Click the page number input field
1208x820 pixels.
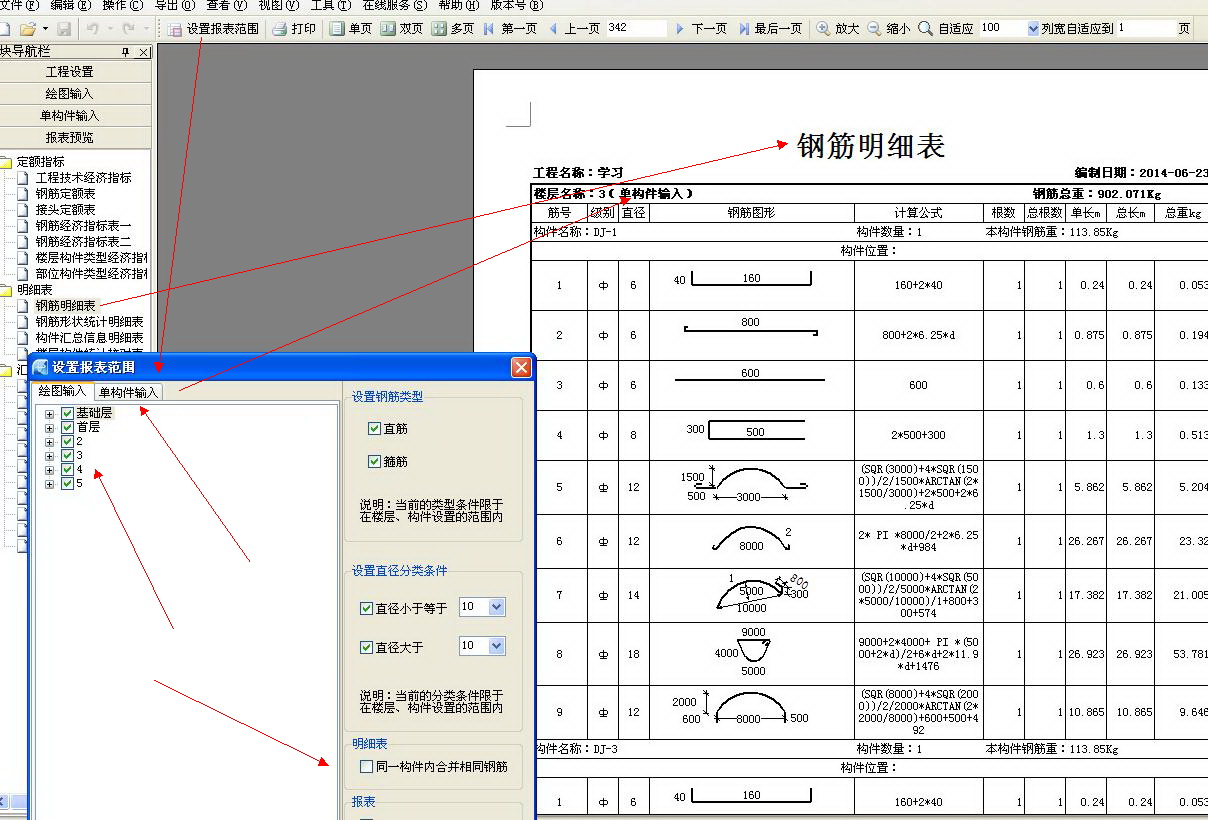(x=636, y=29)
